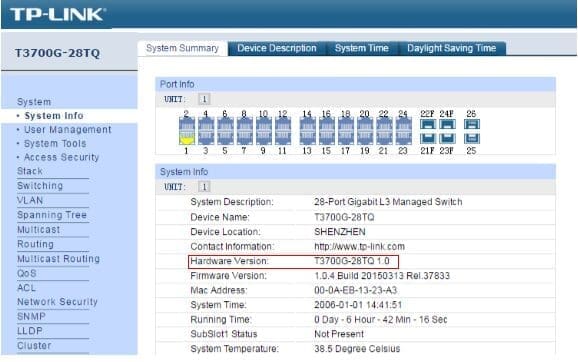Click the TP-LINK logo
Viewport: 578px width, 362px height.
(58, 14)
